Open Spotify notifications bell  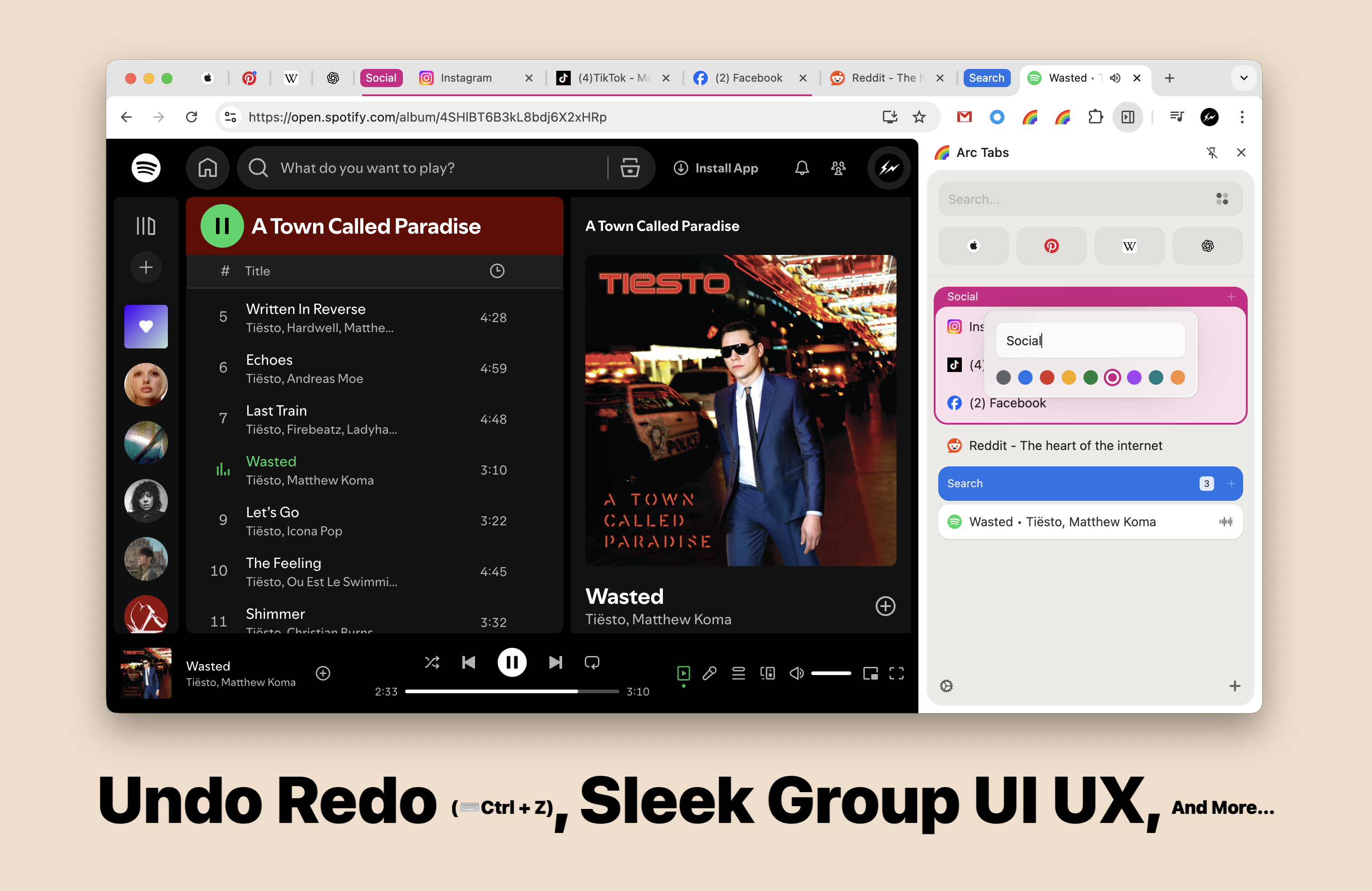pyautogui.click(x=801, y=168)
